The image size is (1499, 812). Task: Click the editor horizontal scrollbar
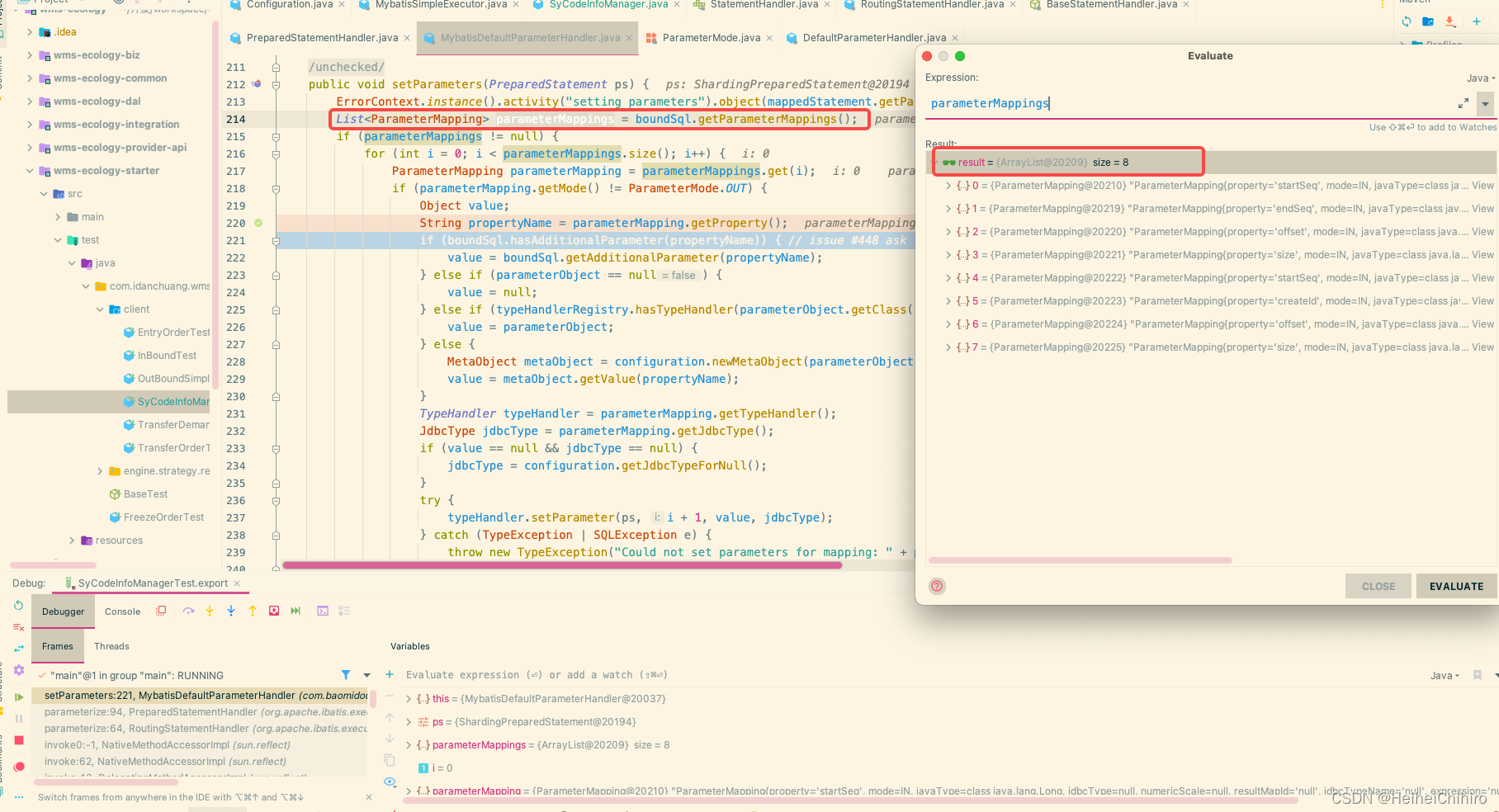(x=561, y=565)
